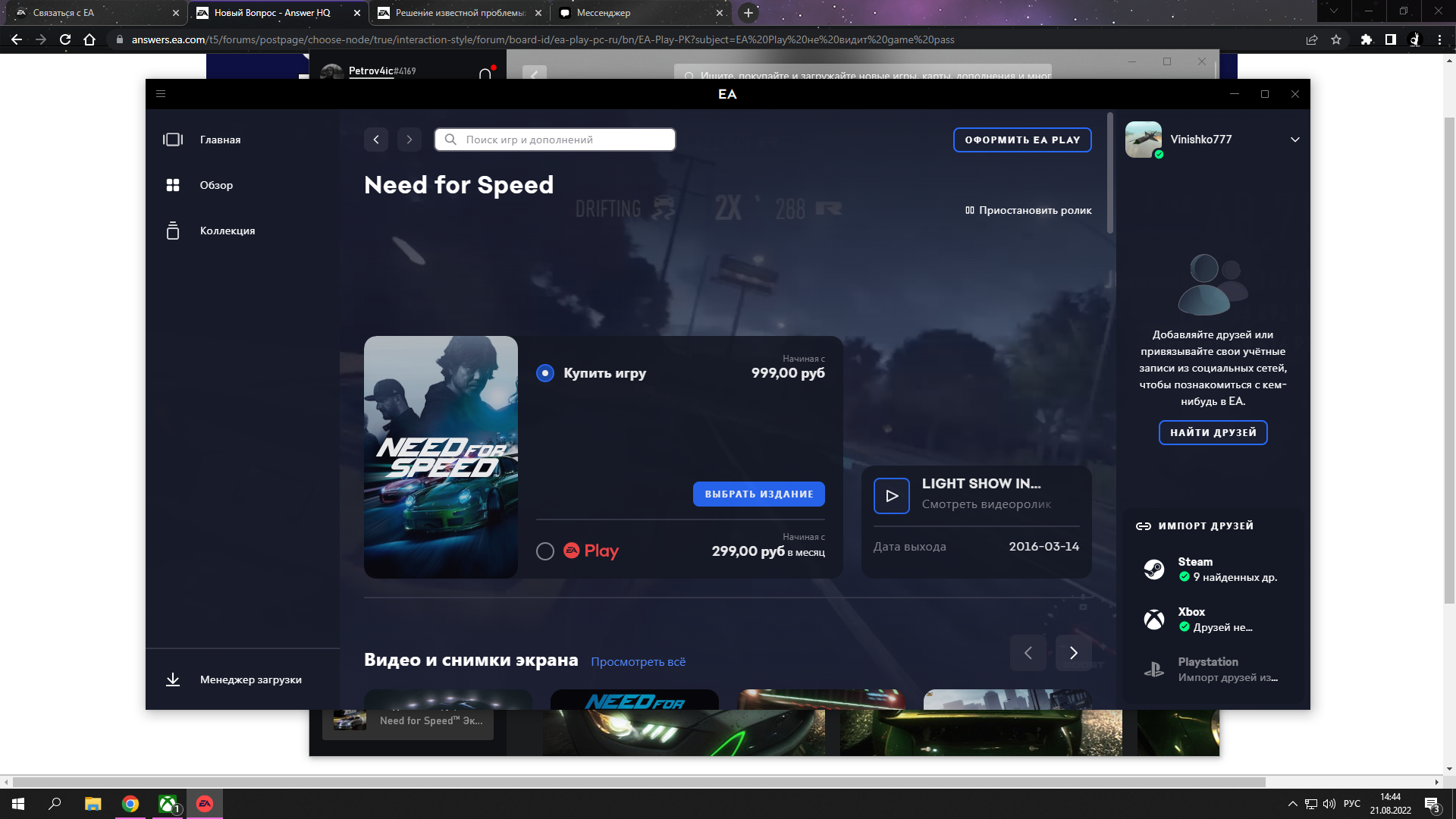Show hidden tray icons chevron
This screenshot has width=1456, height=819.
coord(1292,804)
